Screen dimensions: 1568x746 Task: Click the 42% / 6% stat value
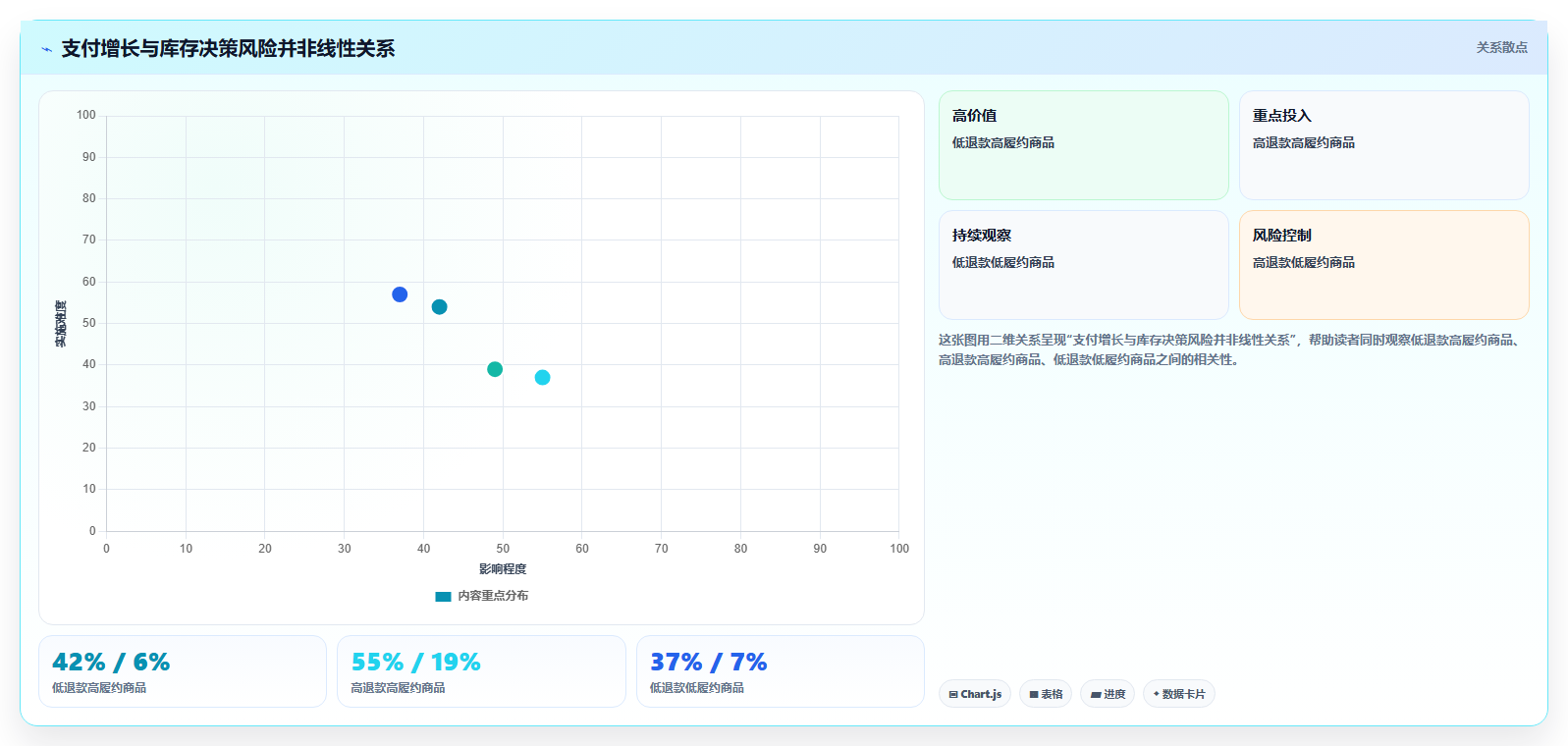(x=111, y=663)
